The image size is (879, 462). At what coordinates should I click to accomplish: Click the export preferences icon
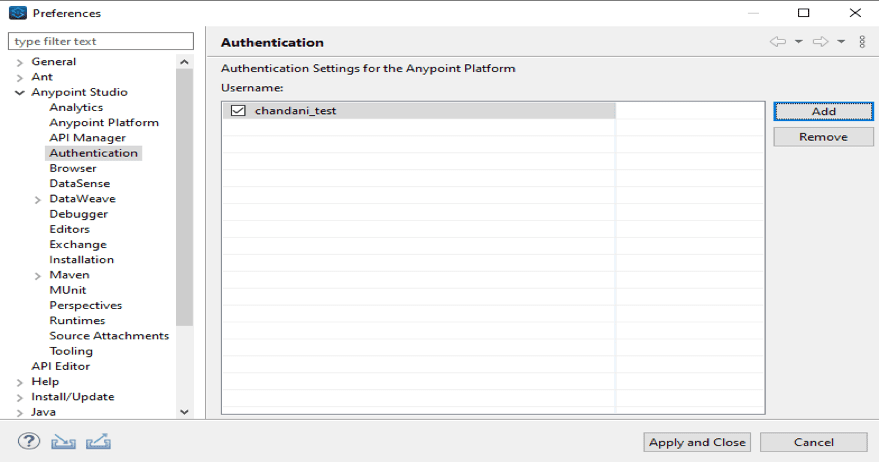click(x=98, y=442)
